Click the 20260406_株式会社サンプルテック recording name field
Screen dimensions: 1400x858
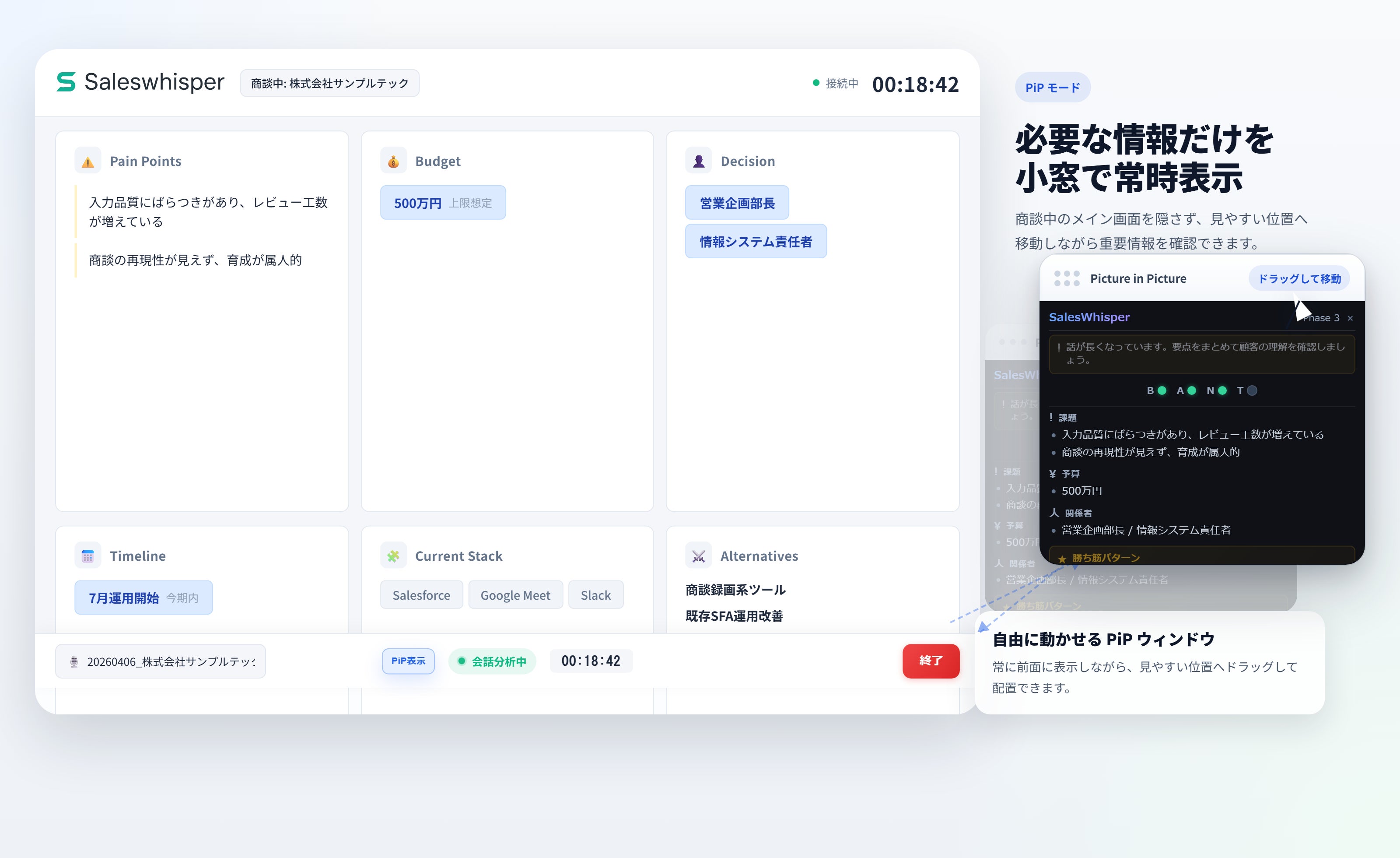click(171, 662)
